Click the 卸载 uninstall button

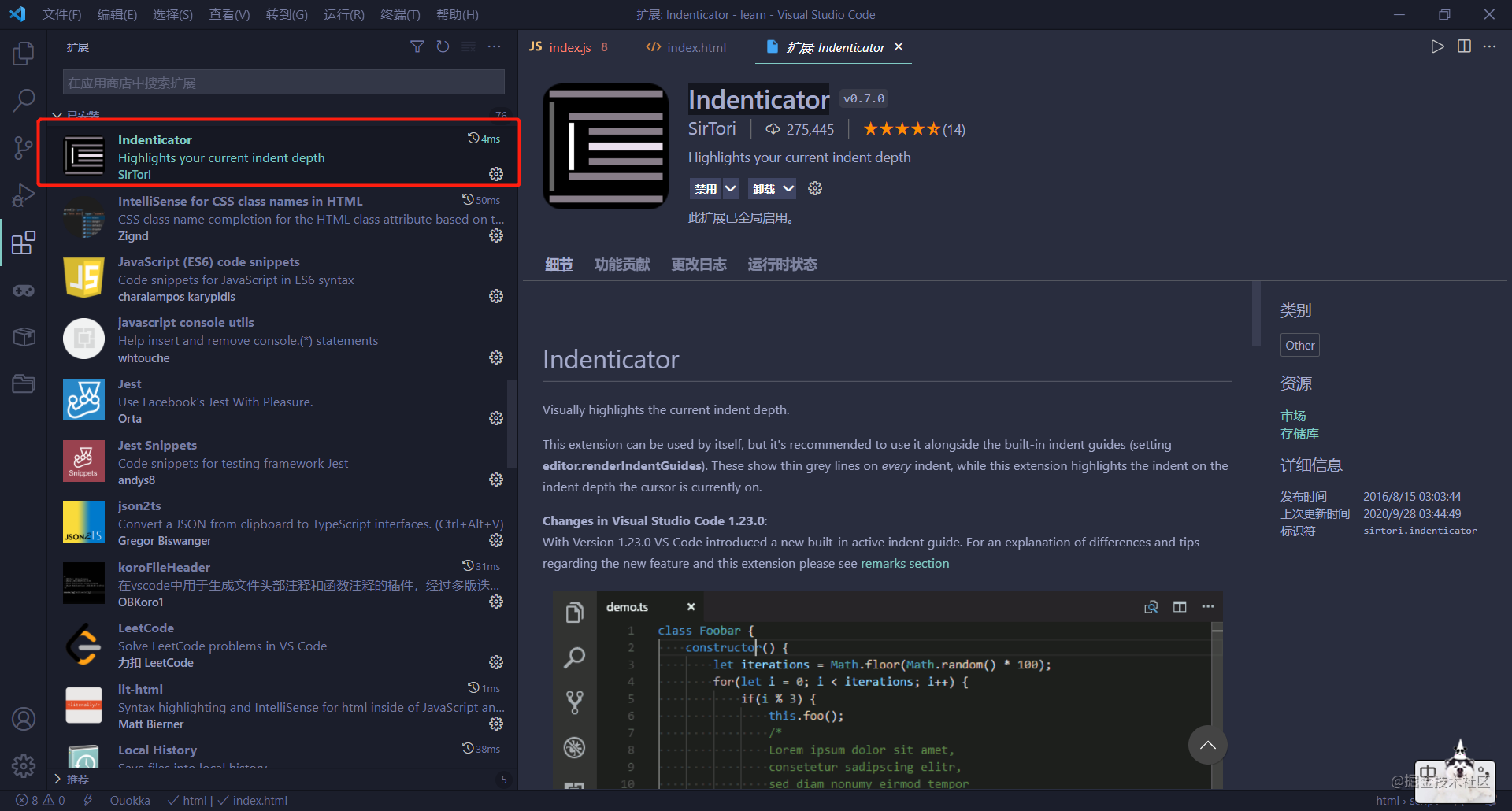(x=763, y=188)
